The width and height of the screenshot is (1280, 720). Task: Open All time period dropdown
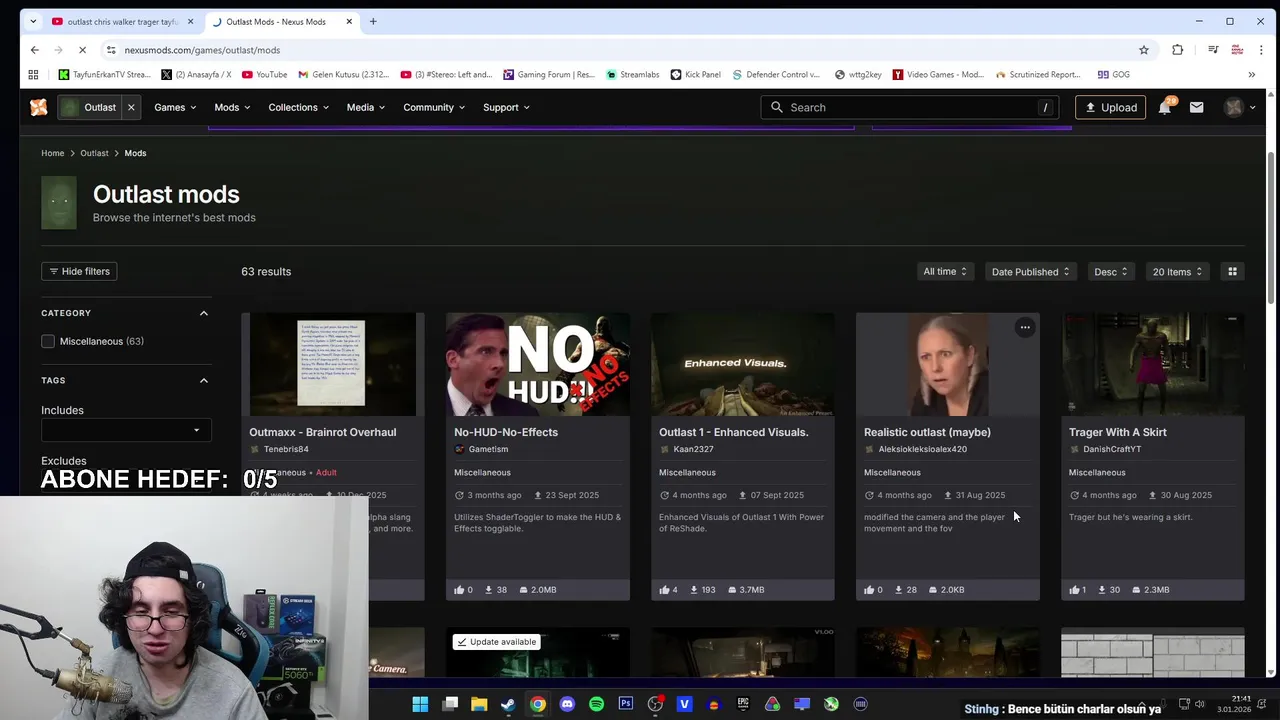click(x=945, y=272)
